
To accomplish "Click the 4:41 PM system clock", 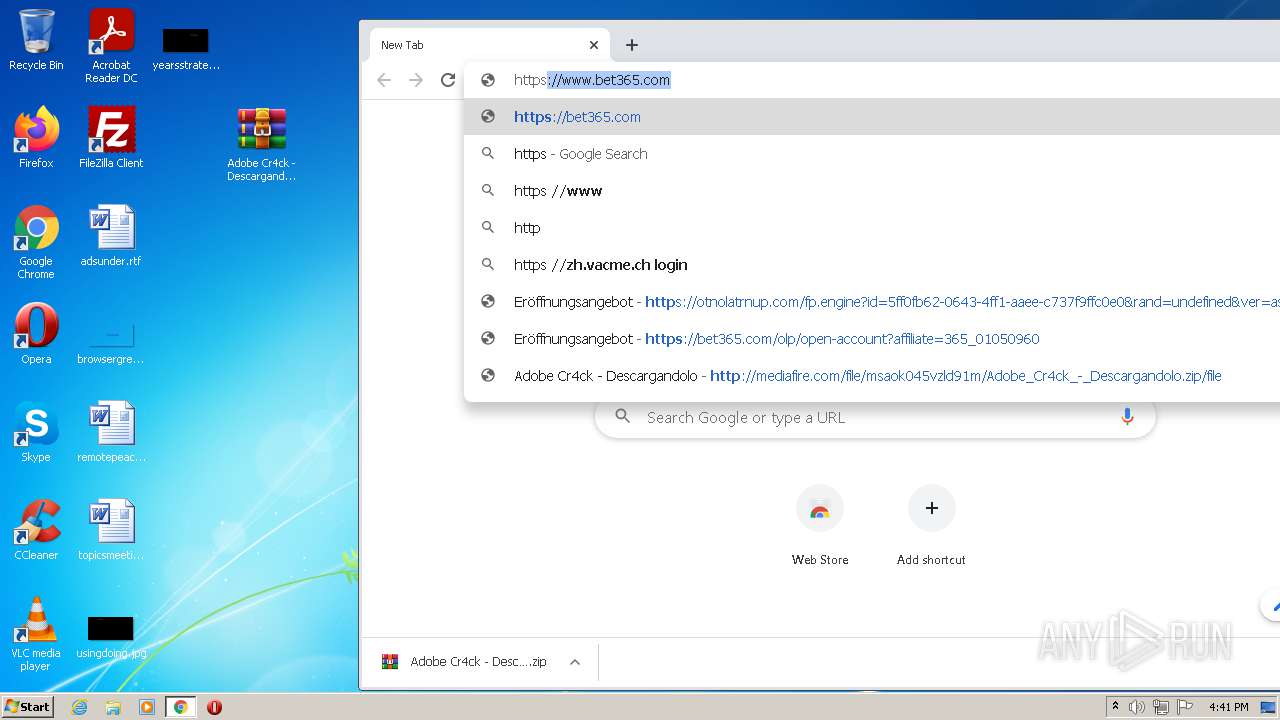I will pos(1228,707).
